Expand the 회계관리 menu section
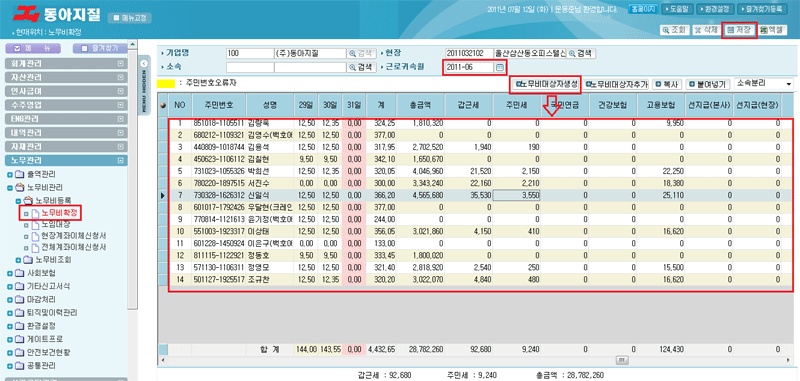The width and height of the screenshot is (800, 381). click(x=66, y=64)
